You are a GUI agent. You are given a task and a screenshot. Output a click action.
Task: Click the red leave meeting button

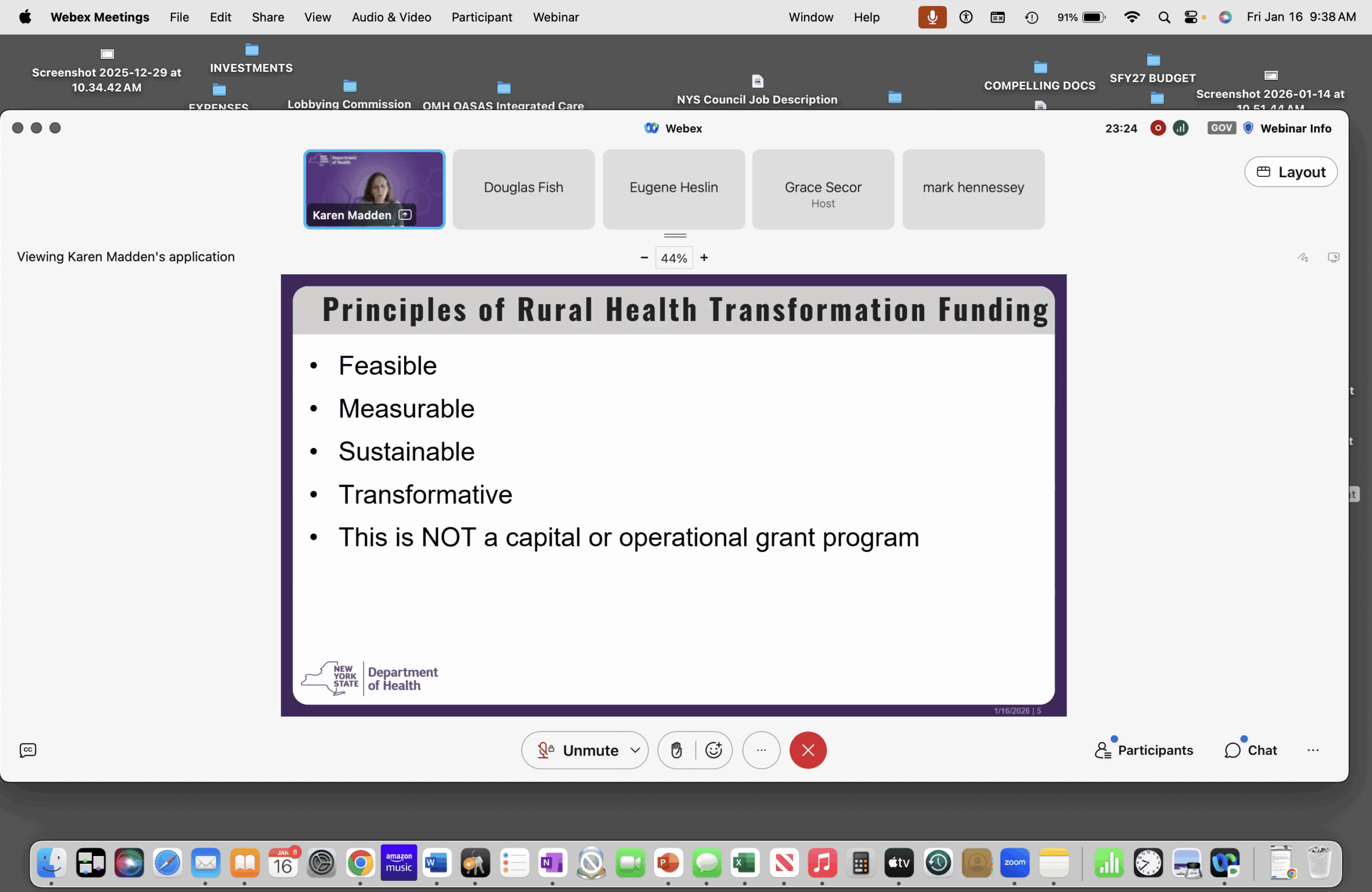[x=808, y=749]
